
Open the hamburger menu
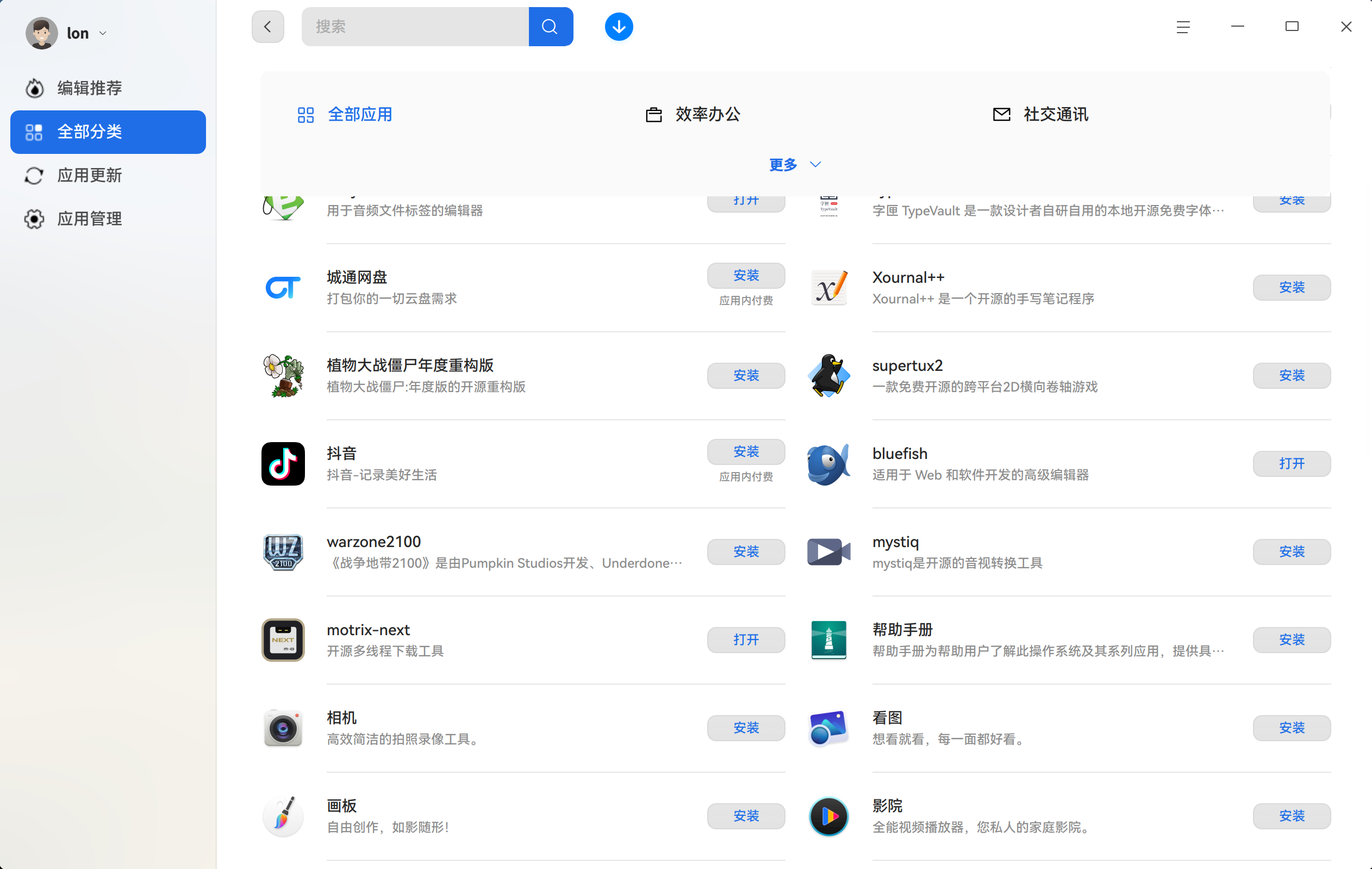[x=1183, y=27]
